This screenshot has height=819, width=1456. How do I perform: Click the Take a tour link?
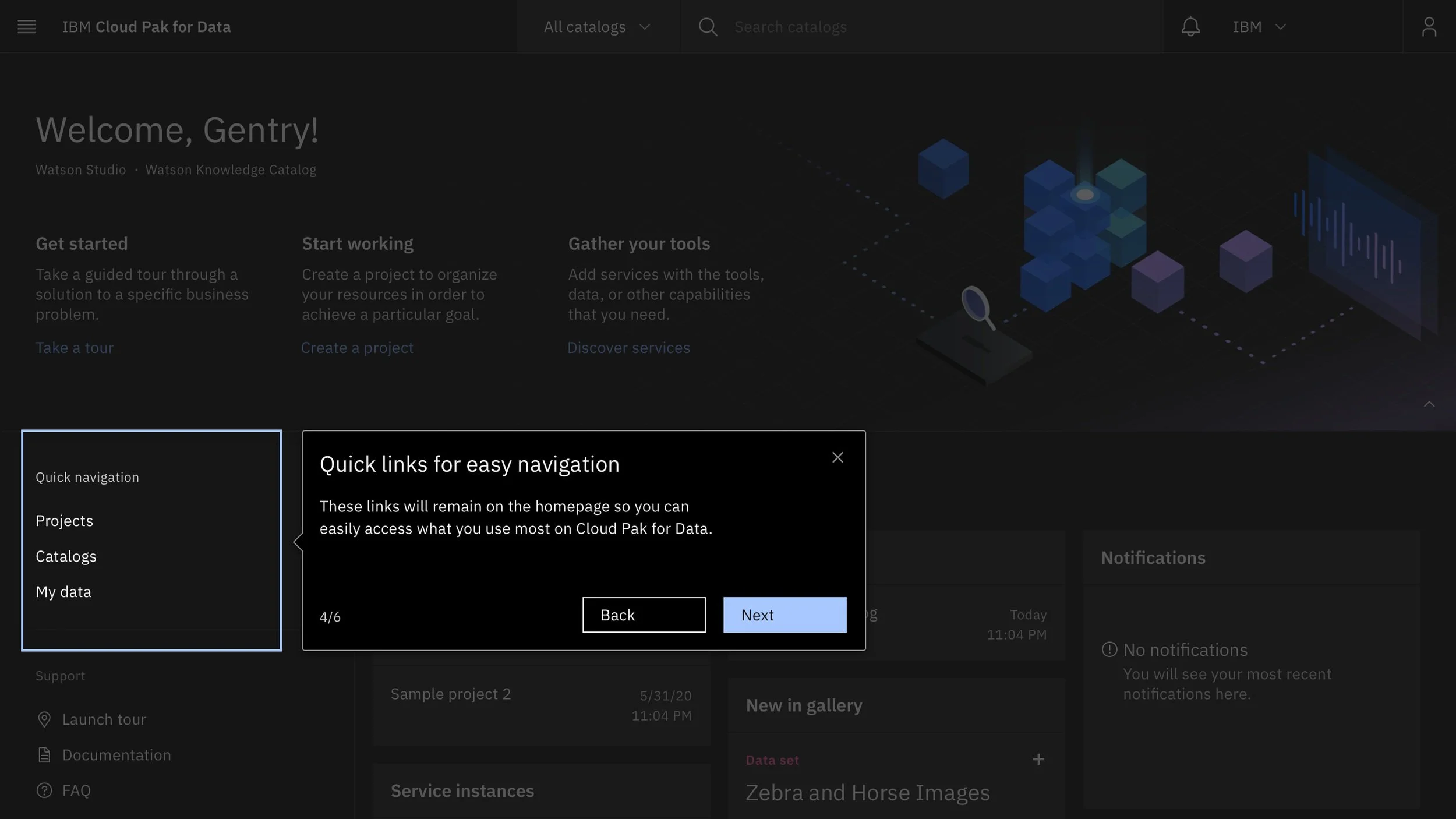75,348
